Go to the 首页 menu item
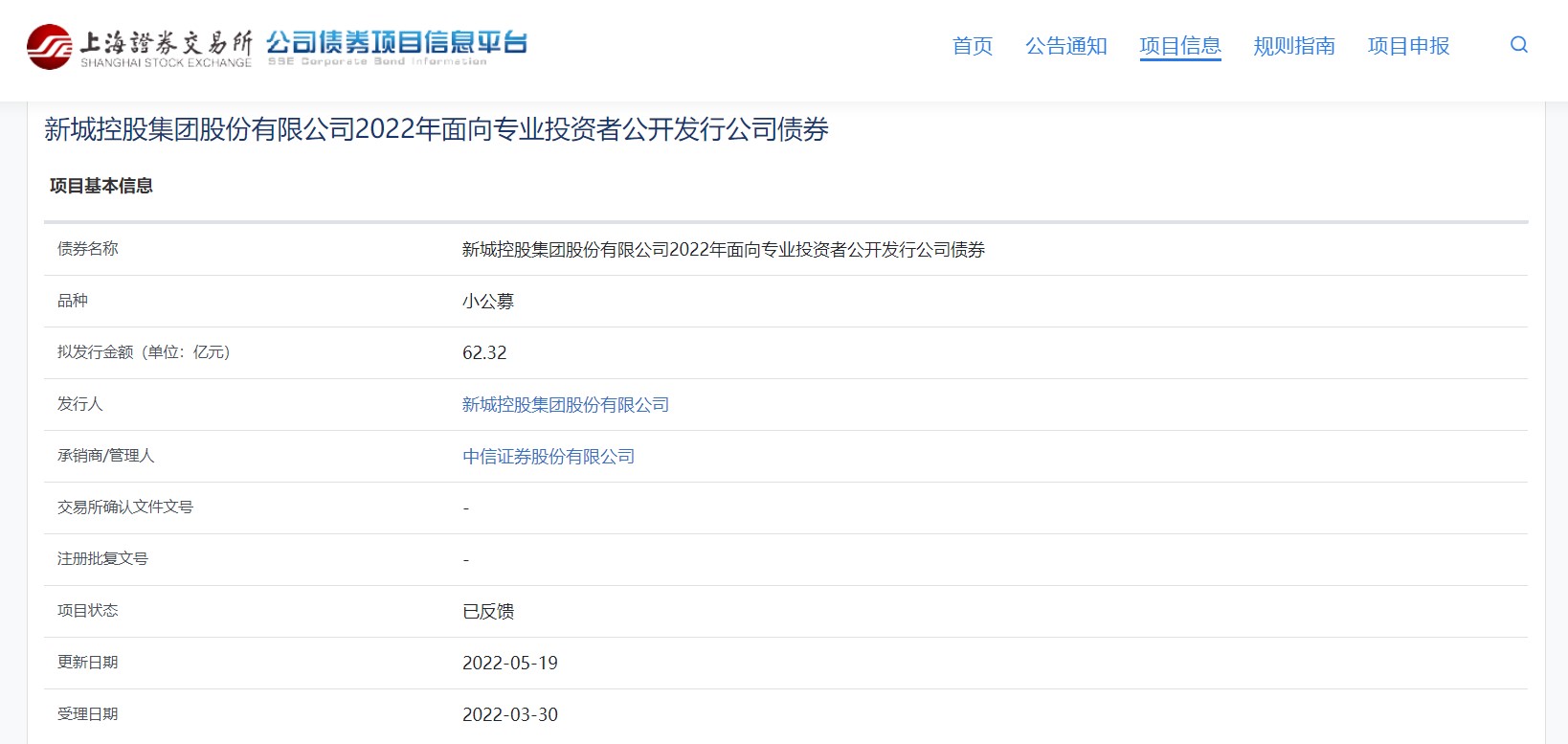 click(x=972, y=46)
